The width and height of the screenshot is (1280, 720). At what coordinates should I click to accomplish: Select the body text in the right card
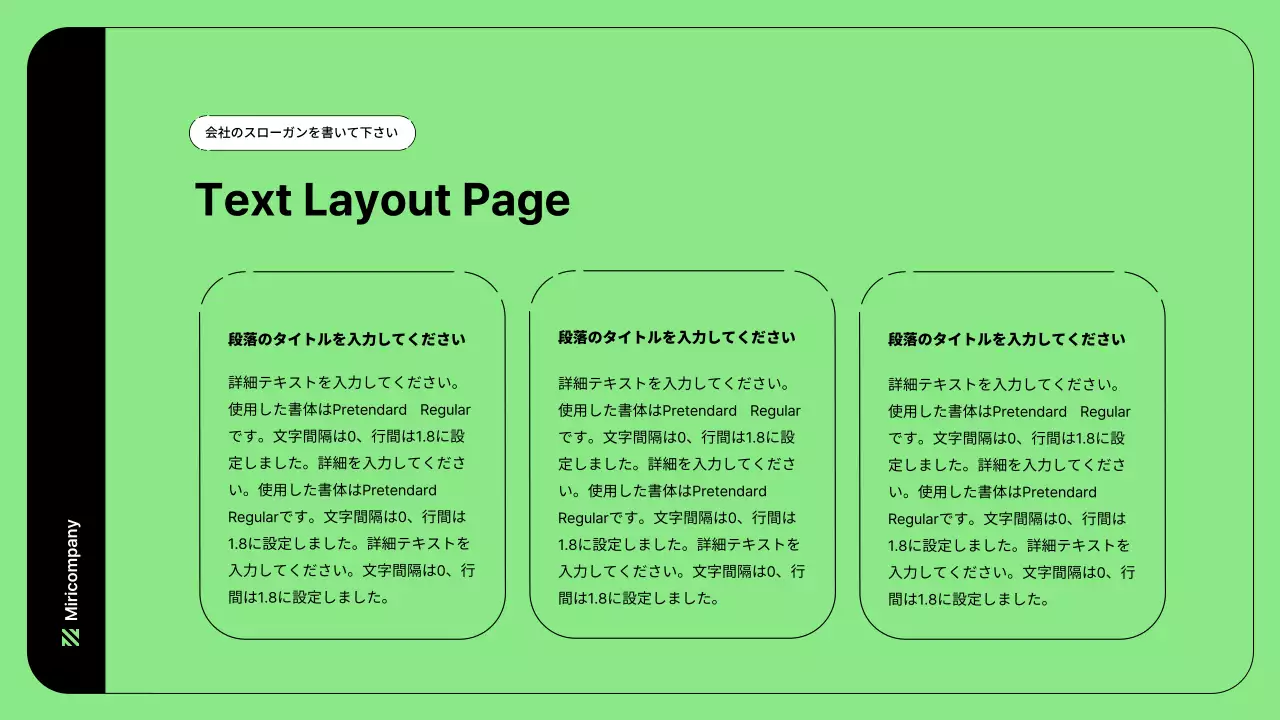[1010, 492]
